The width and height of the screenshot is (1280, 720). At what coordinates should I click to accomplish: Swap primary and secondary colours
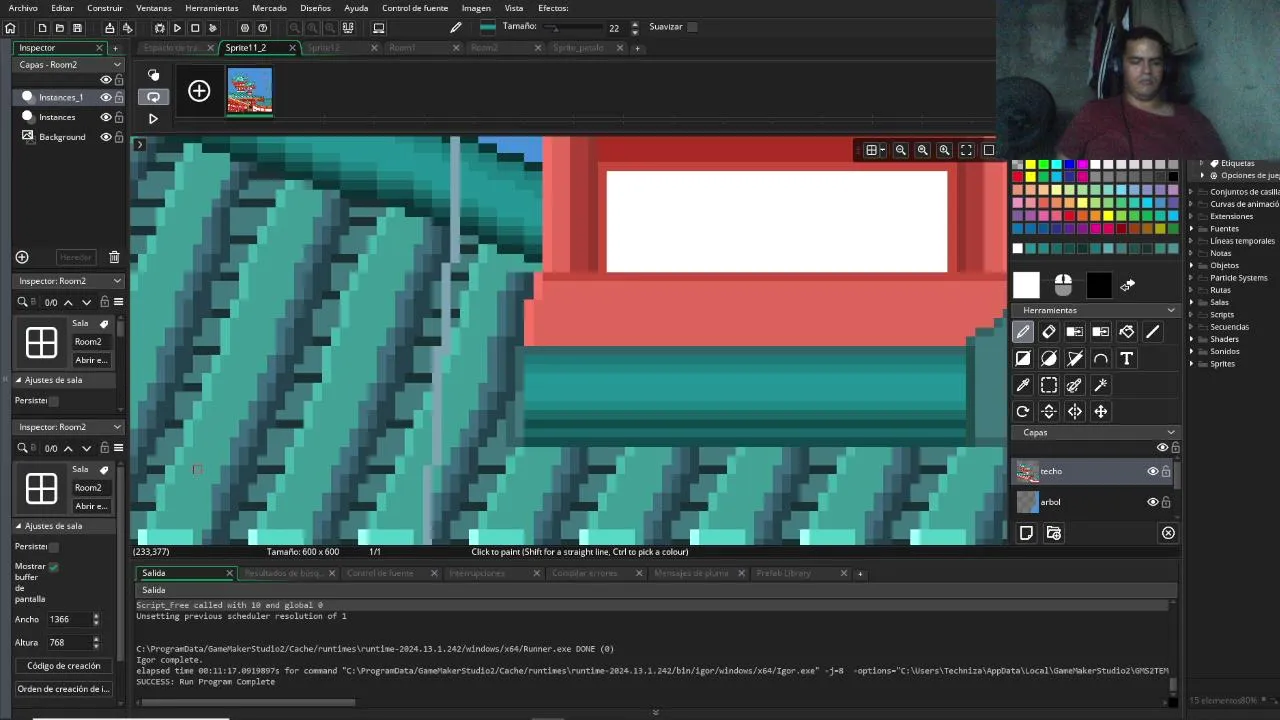[x=1127, y=286]
